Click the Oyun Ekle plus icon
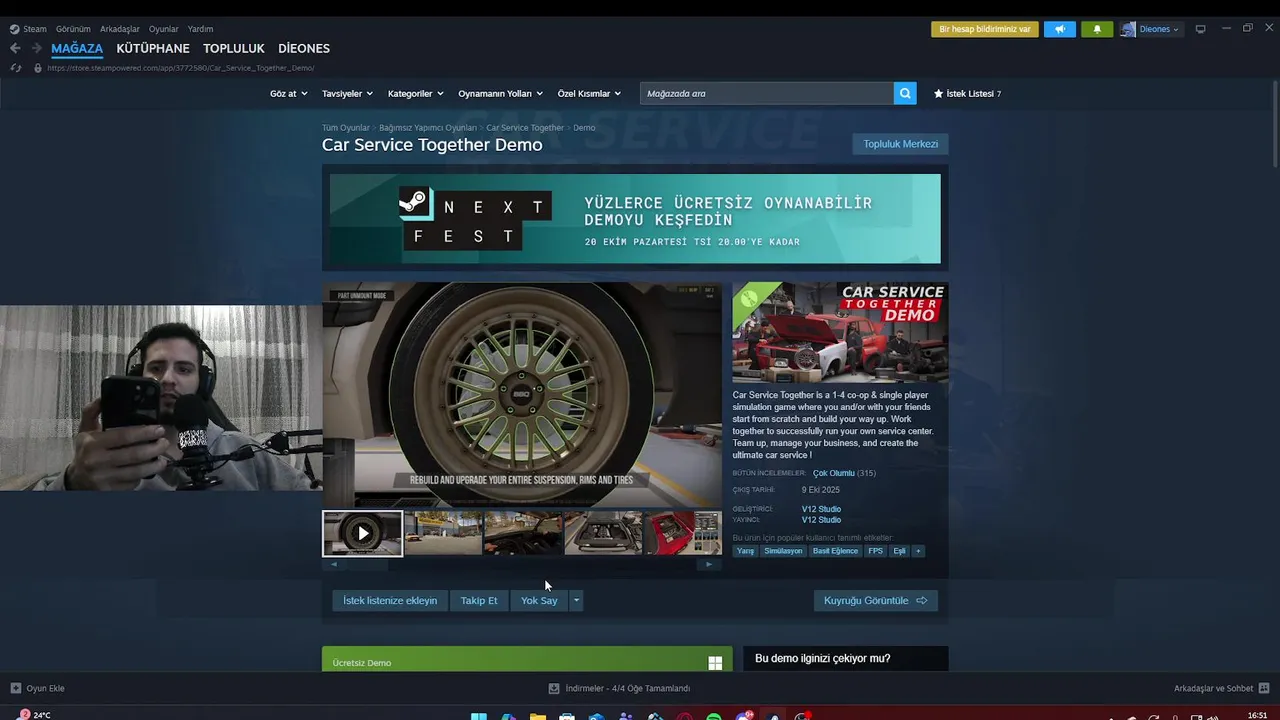Viewport: 1280px width, 720px height. pyautogui.click(x=15, y=688)
